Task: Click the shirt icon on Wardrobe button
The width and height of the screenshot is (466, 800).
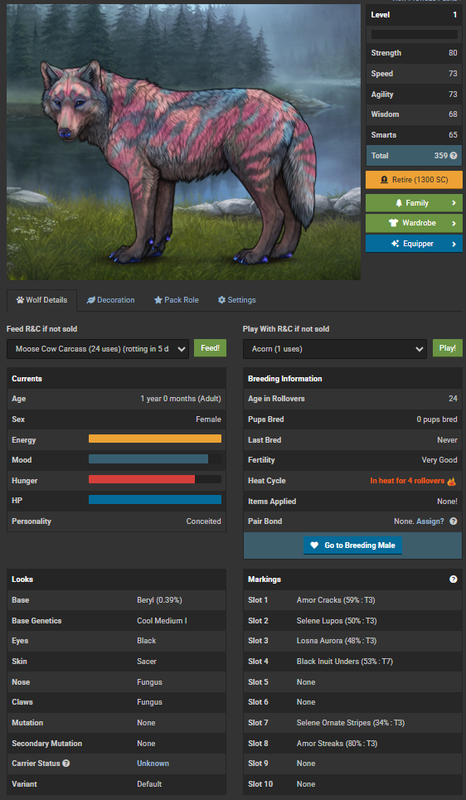Action: 393,223
